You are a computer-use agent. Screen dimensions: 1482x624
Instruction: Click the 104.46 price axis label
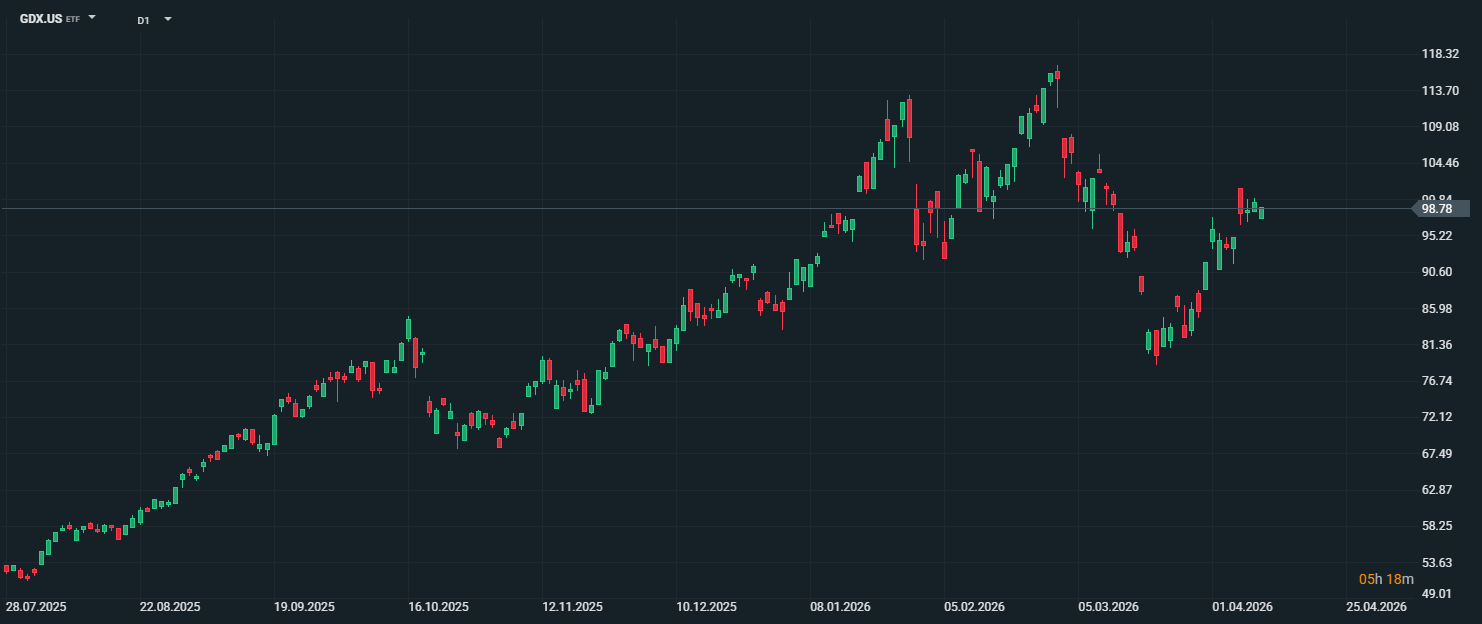(x=1440, y=163)
